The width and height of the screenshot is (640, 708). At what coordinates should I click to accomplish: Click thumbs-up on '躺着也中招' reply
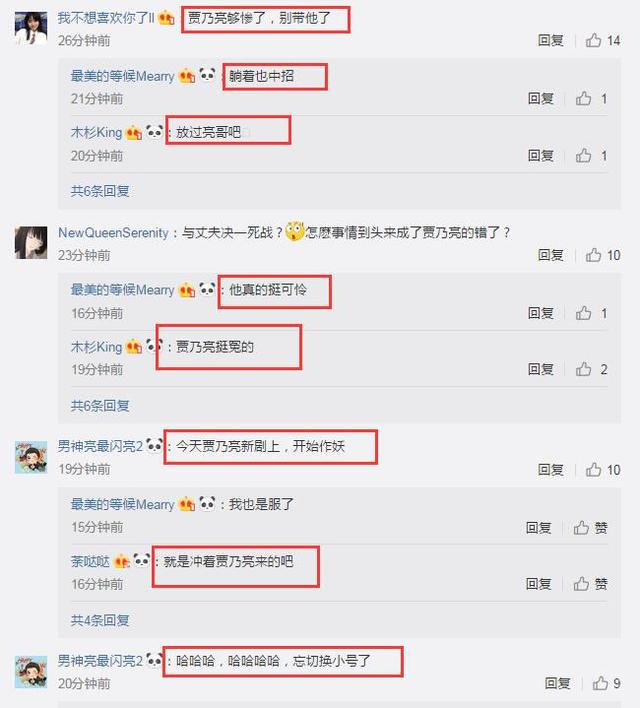591,98
